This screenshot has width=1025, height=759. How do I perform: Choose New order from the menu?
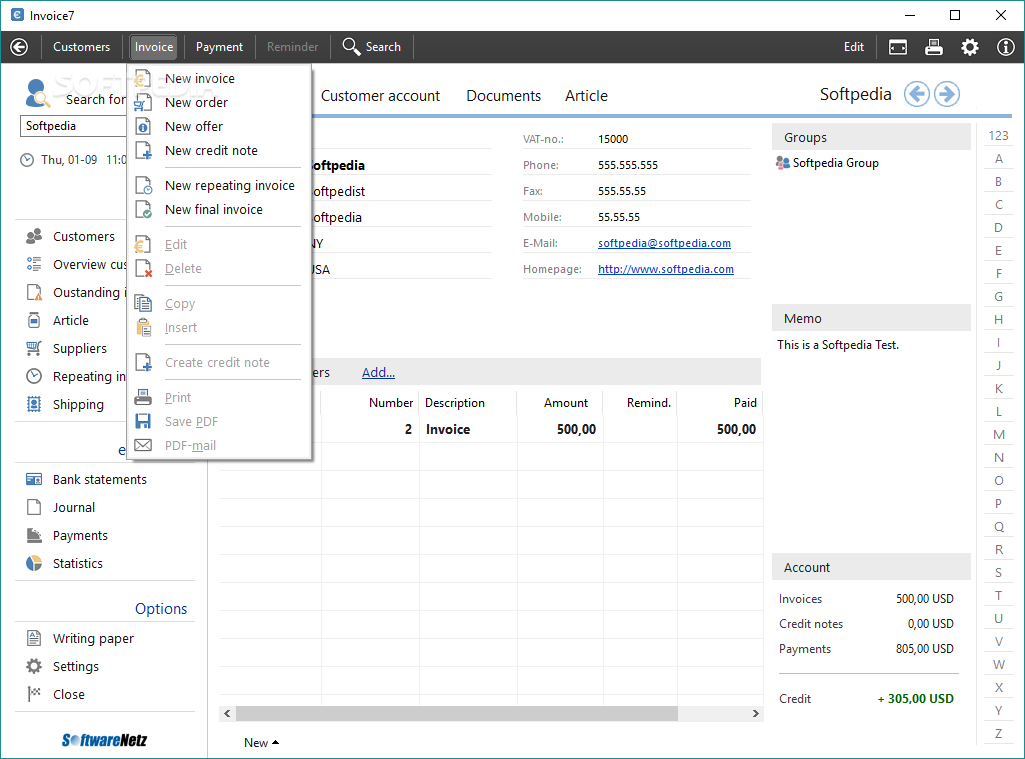[x=196, y=103]
